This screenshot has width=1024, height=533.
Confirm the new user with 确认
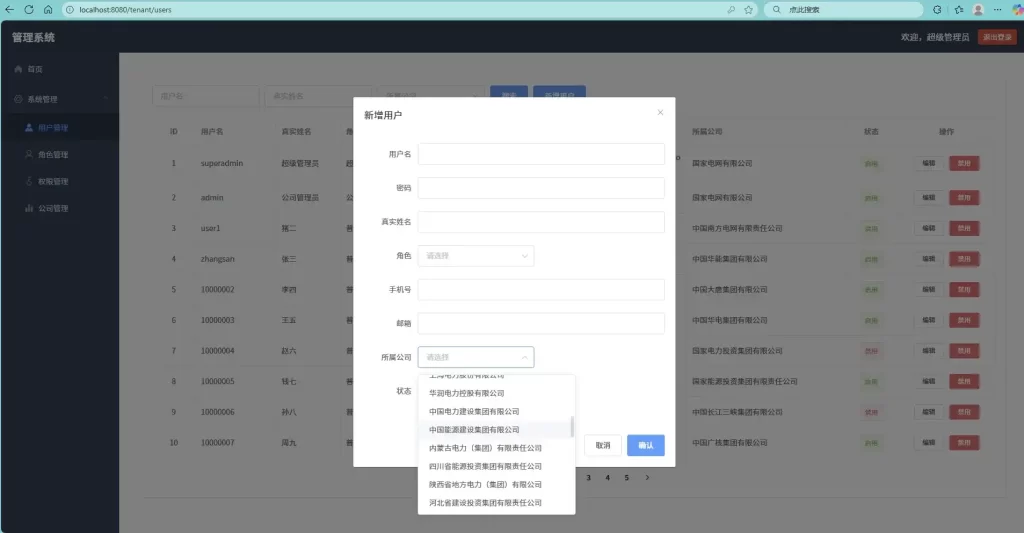click(646, 445)
